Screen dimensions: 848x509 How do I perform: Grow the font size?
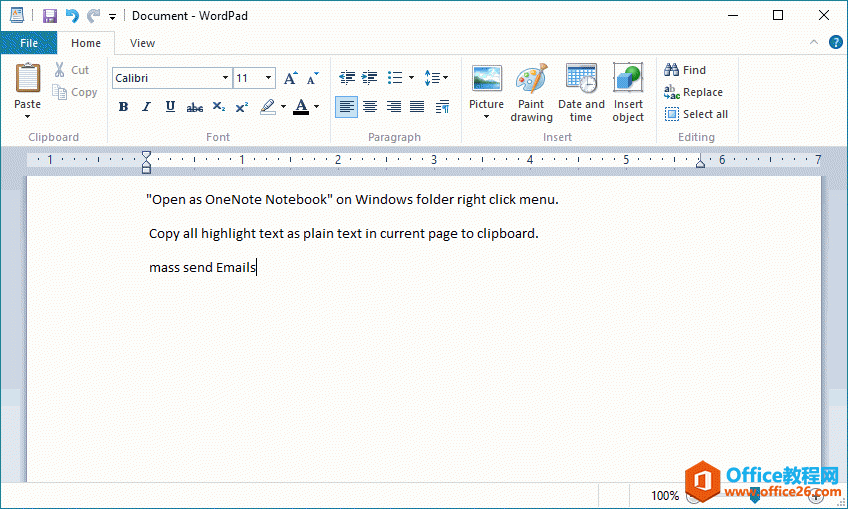click(x=290, y=78)
